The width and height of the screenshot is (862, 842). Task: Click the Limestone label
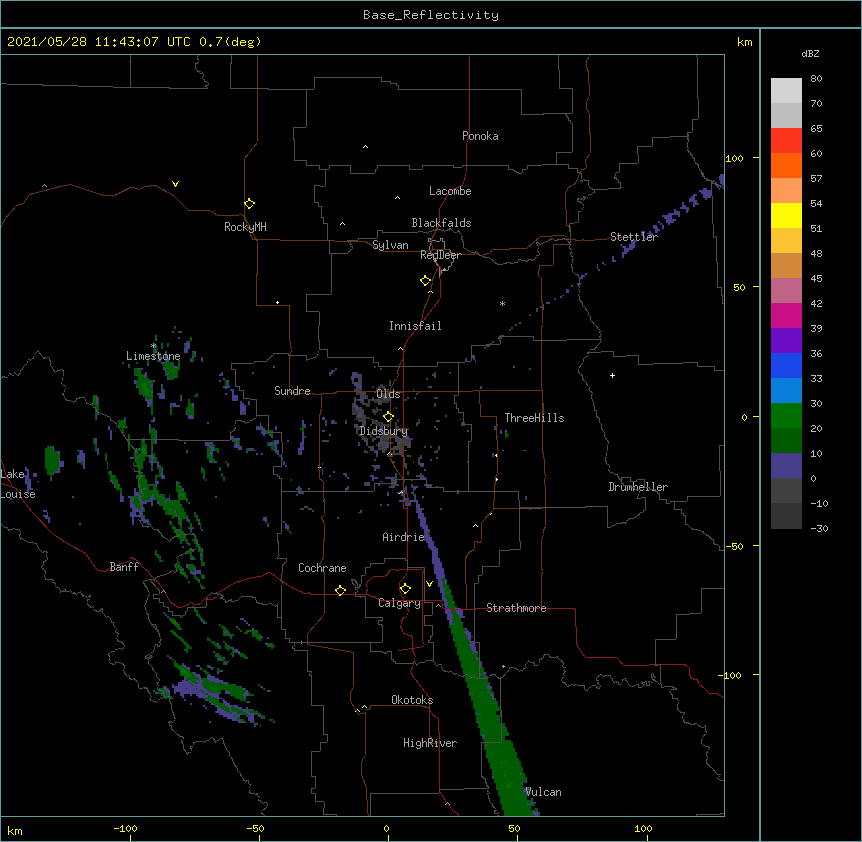(153, 356)
